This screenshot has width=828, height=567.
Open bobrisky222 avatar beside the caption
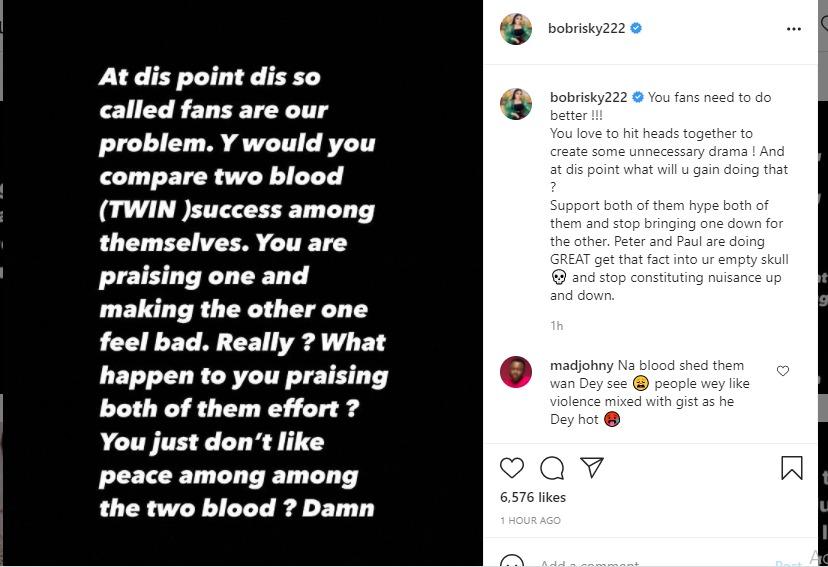[516, 103]
